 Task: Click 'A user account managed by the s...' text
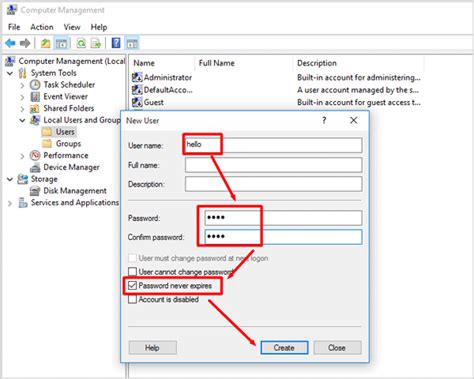[358, 90]
